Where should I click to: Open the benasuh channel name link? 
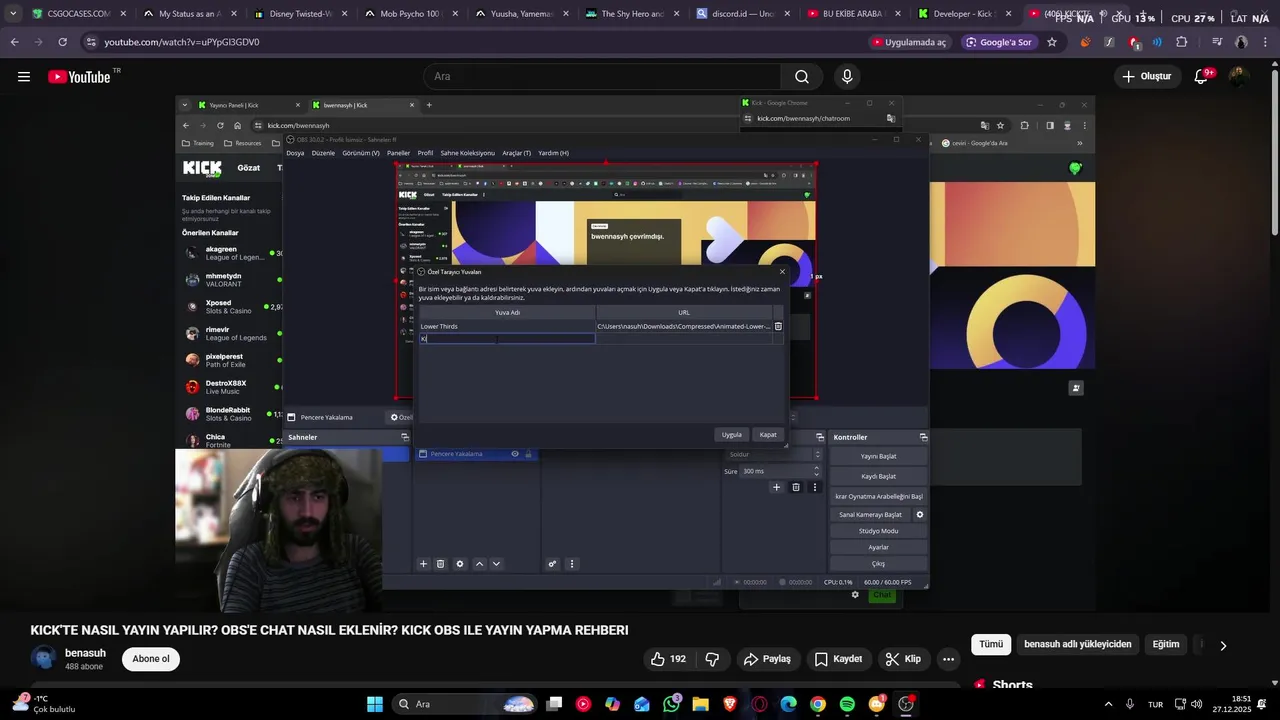tap(85, 653)
